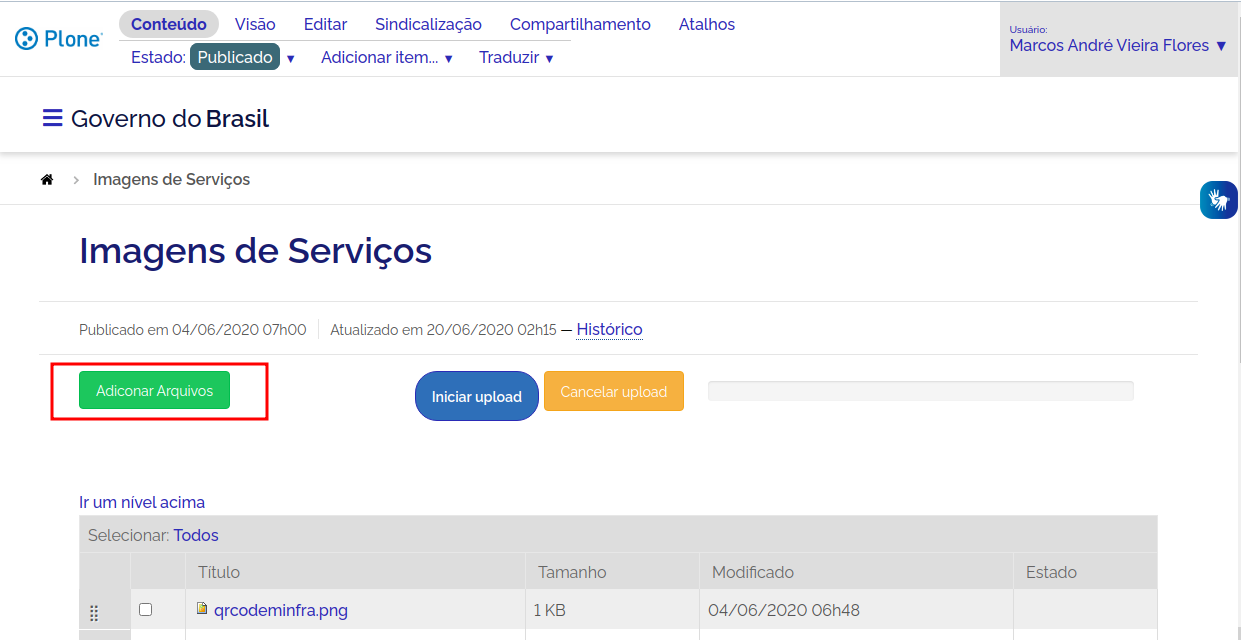Viewport: 1241px width, 640px height.
Task: Click the upload progress bar
Action: point(920,391)
